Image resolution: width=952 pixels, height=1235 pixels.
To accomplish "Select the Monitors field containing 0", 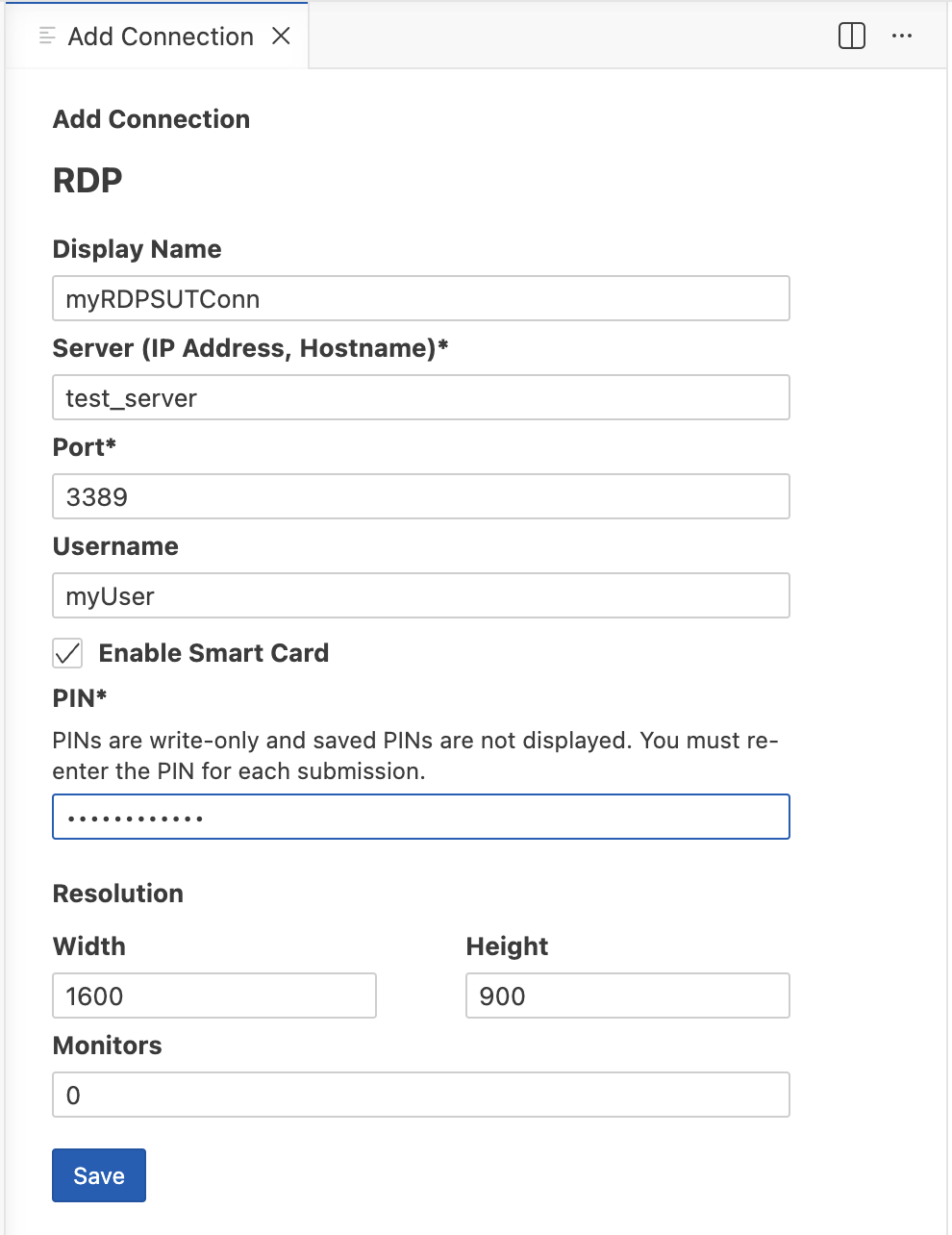I will [420, 1095].
